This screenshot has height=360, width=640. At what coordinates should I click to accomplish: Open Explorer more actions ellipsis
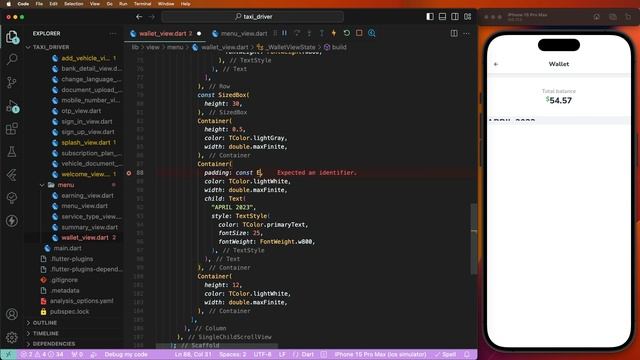tap(113, 33)
